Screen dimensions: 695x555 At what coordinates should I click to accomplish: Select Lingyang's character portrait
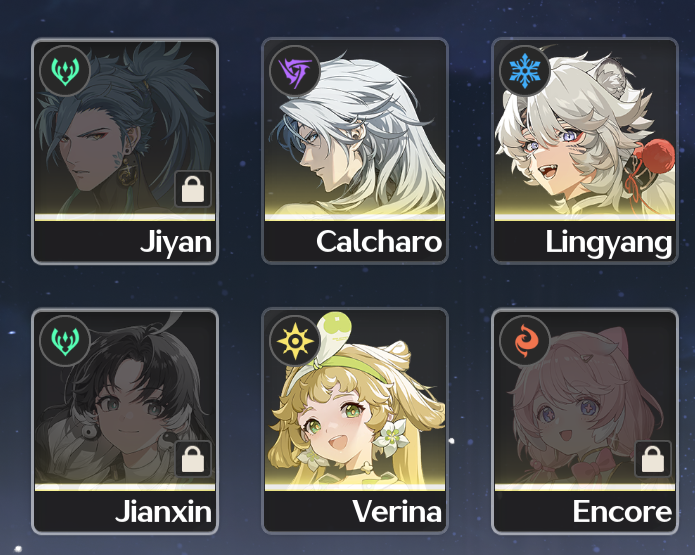tap(585, 129)
